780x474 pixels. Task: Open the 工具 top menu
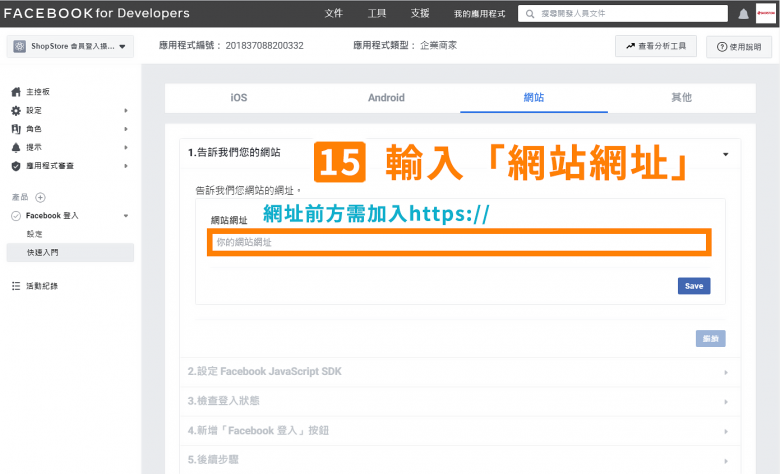[377, 13]
